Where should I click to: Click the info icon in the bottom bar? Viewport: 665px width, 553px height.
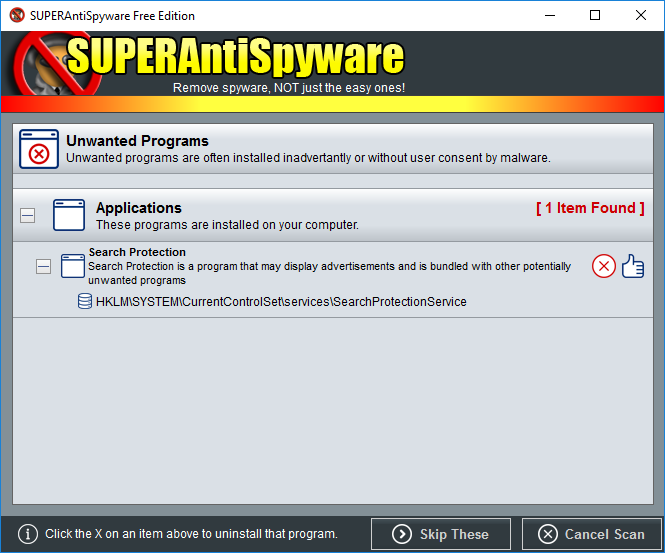click(x=28, y=533)
